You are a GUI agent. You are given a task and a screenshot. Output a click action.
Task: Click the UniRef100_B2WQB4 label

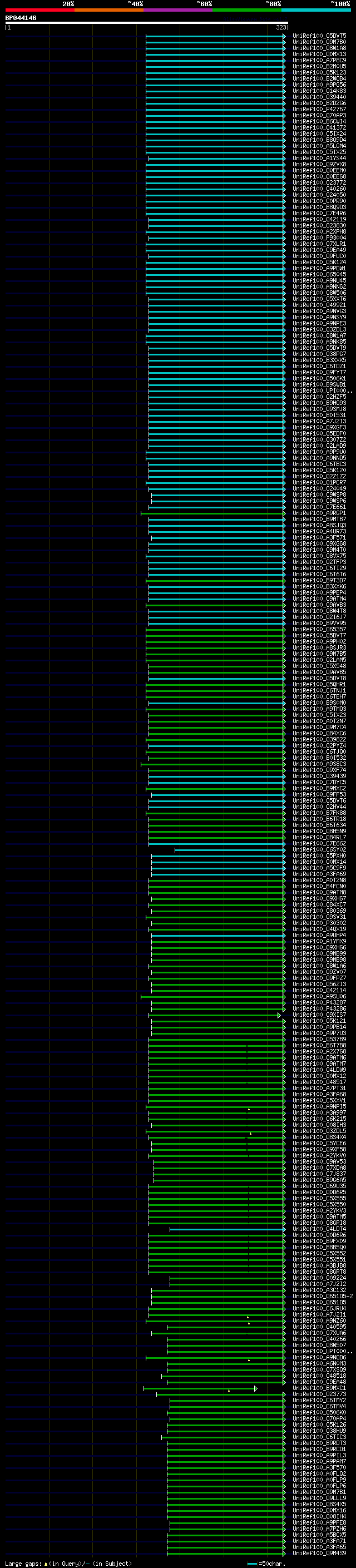[319, 79]
